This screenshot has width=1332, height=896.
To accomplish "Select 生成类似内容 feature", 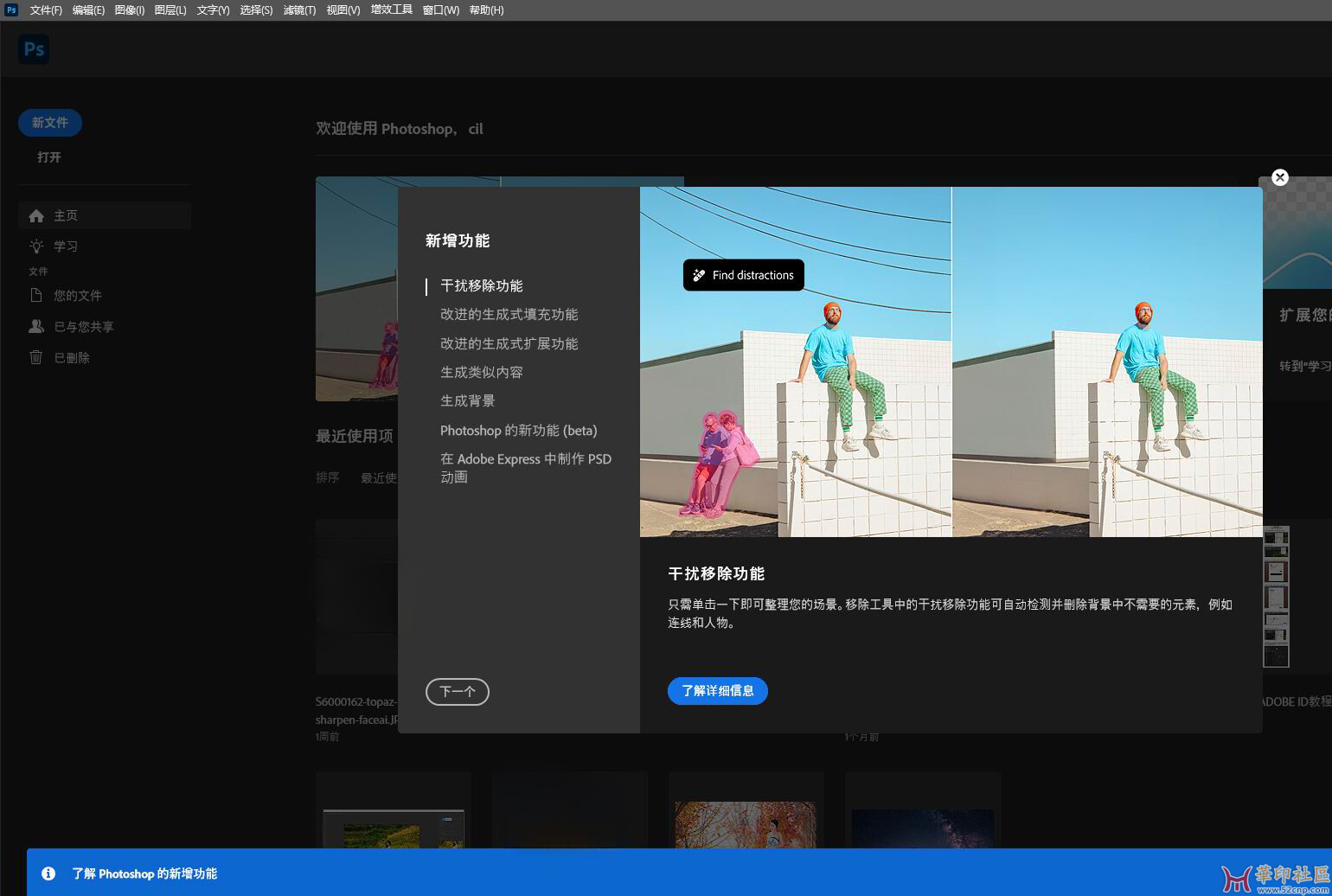I will point(482,373).
